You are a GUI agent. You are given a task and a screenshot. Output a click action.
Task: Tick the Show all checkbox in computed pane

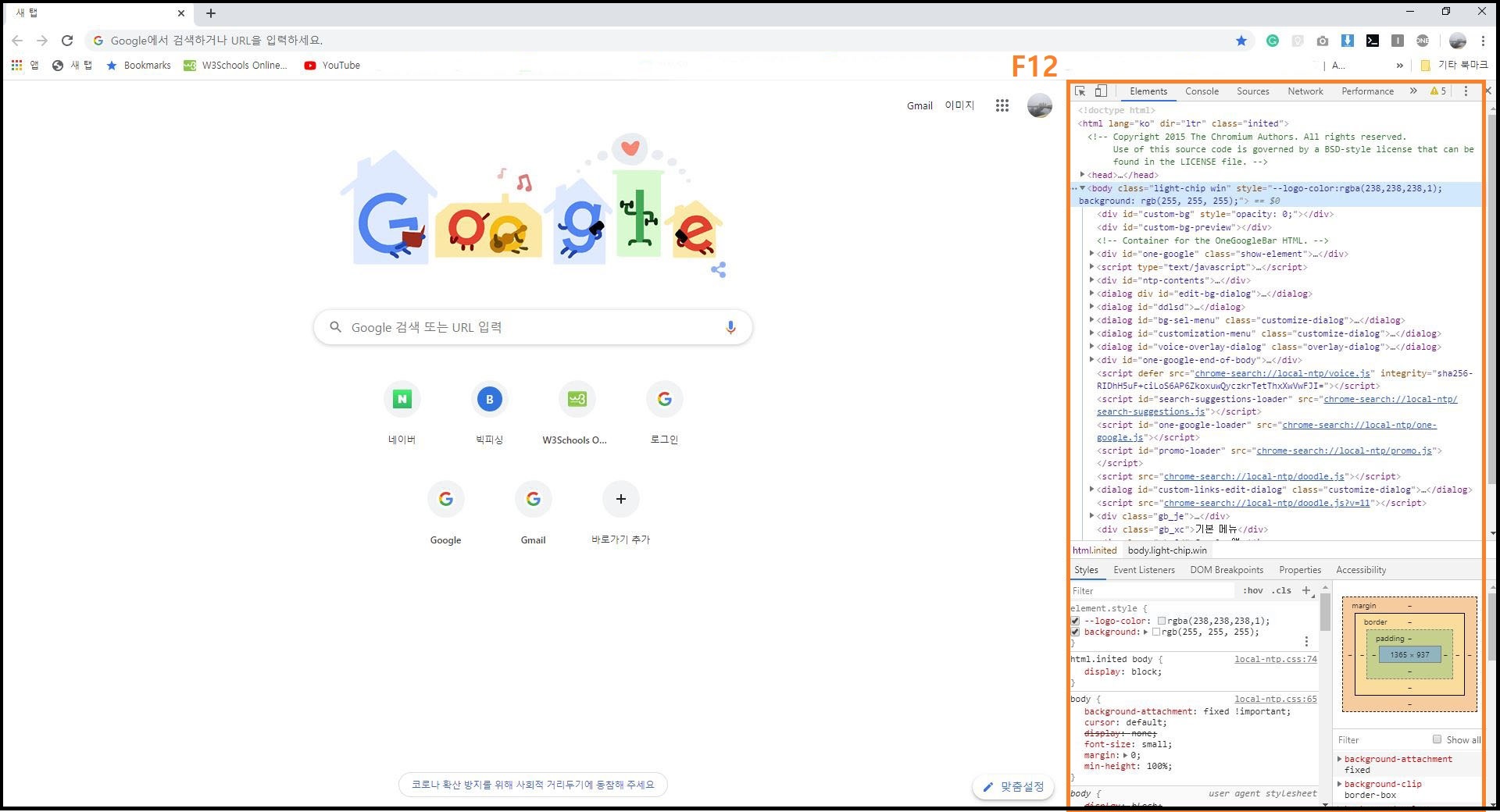point(1437,739)
